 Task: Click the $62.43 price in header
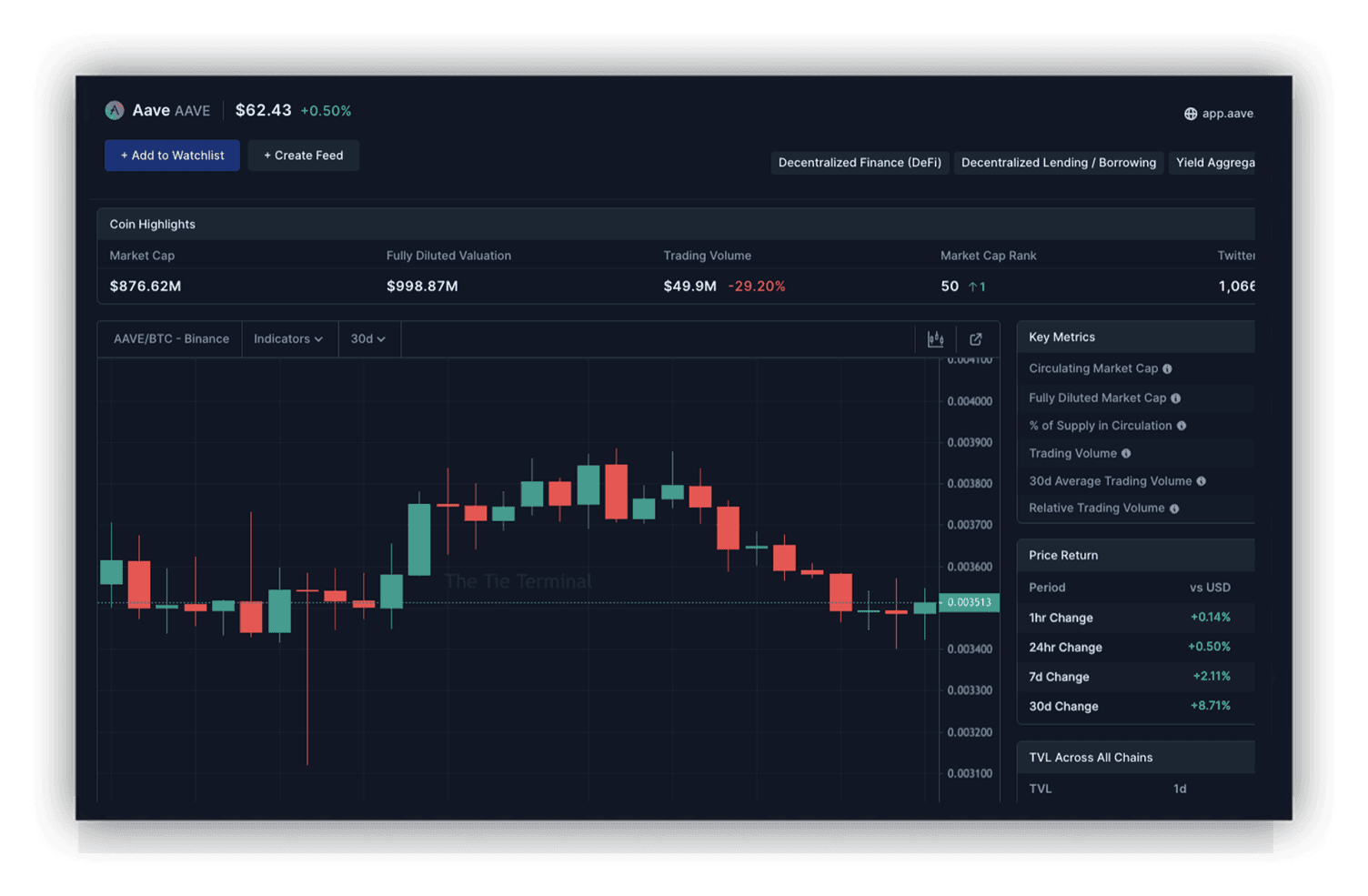coord(264,110)
